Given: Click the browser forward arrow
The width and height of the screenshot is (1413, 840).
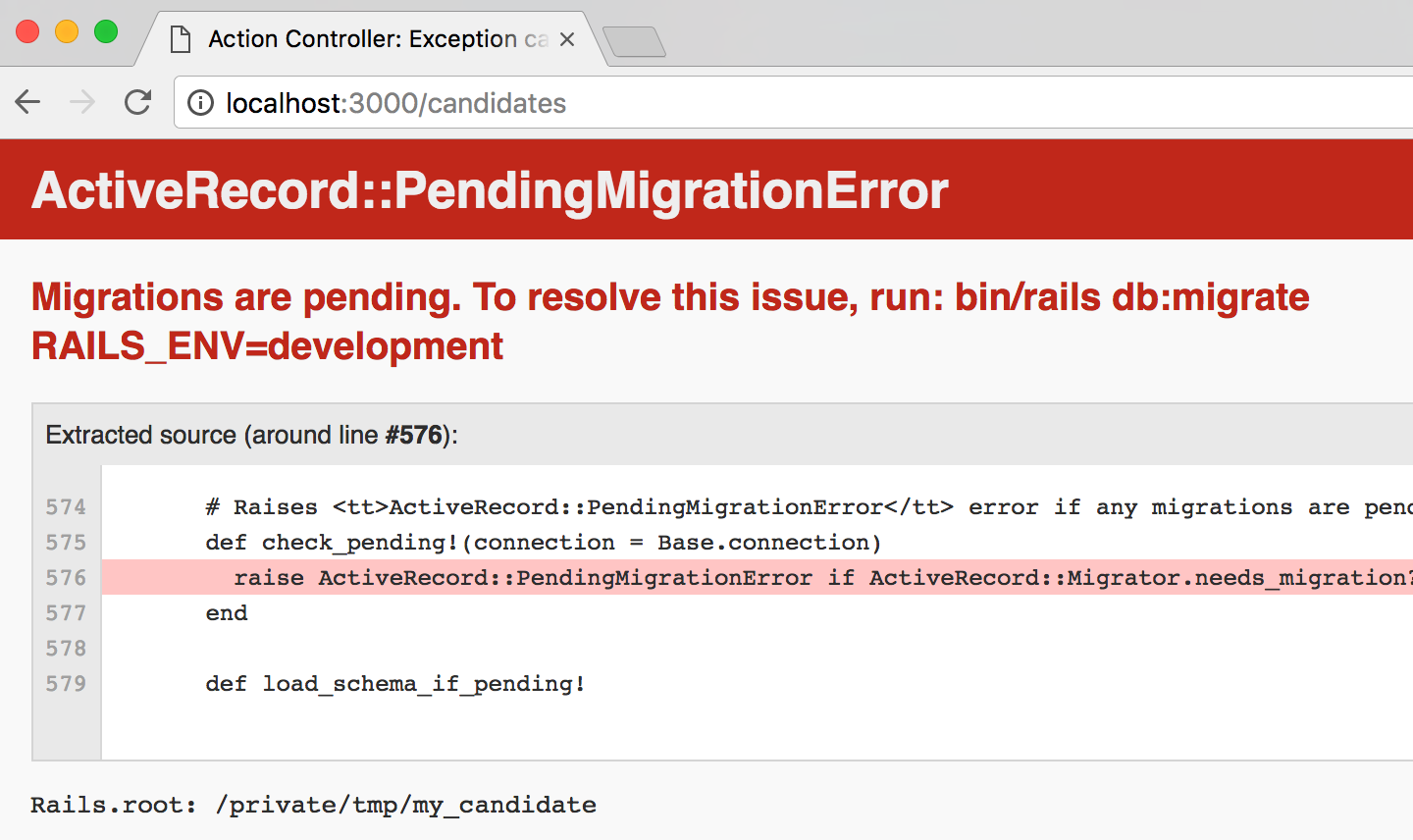Looking at the screenshot, I should (x=82, y=102).
